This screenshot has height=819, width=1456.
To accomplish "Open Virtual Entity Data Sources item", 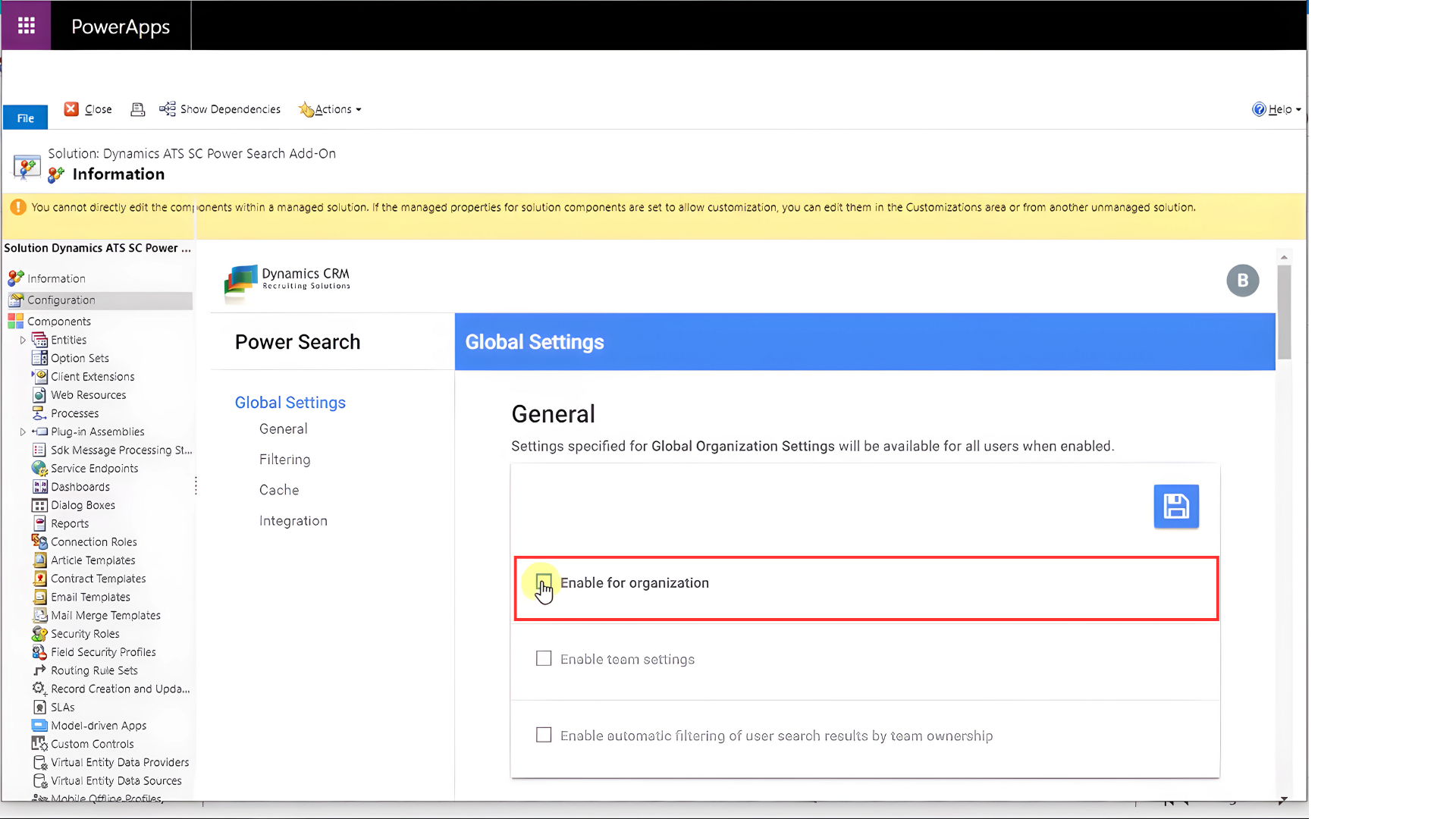I will click(117, 781).
